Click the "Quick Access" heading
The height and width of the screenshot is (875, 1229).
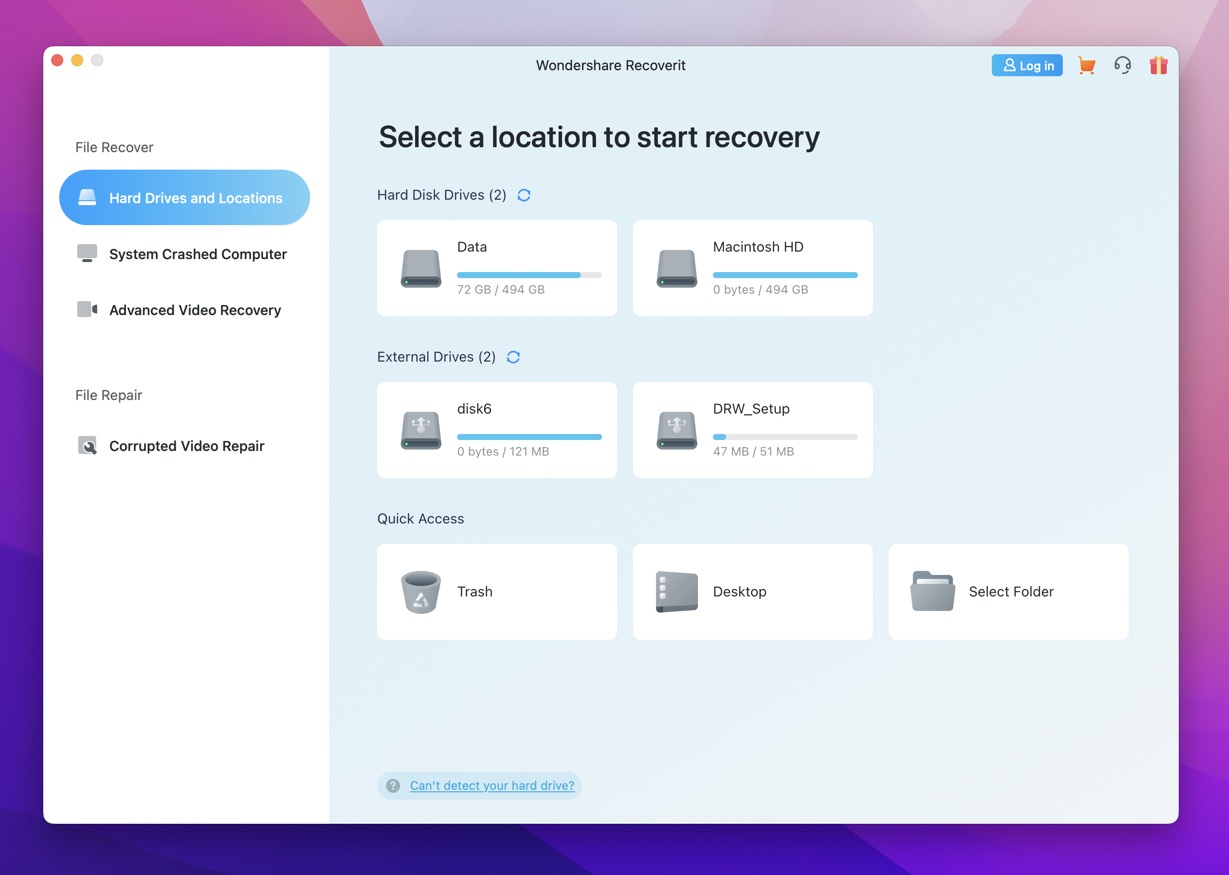tap(421, 519)
